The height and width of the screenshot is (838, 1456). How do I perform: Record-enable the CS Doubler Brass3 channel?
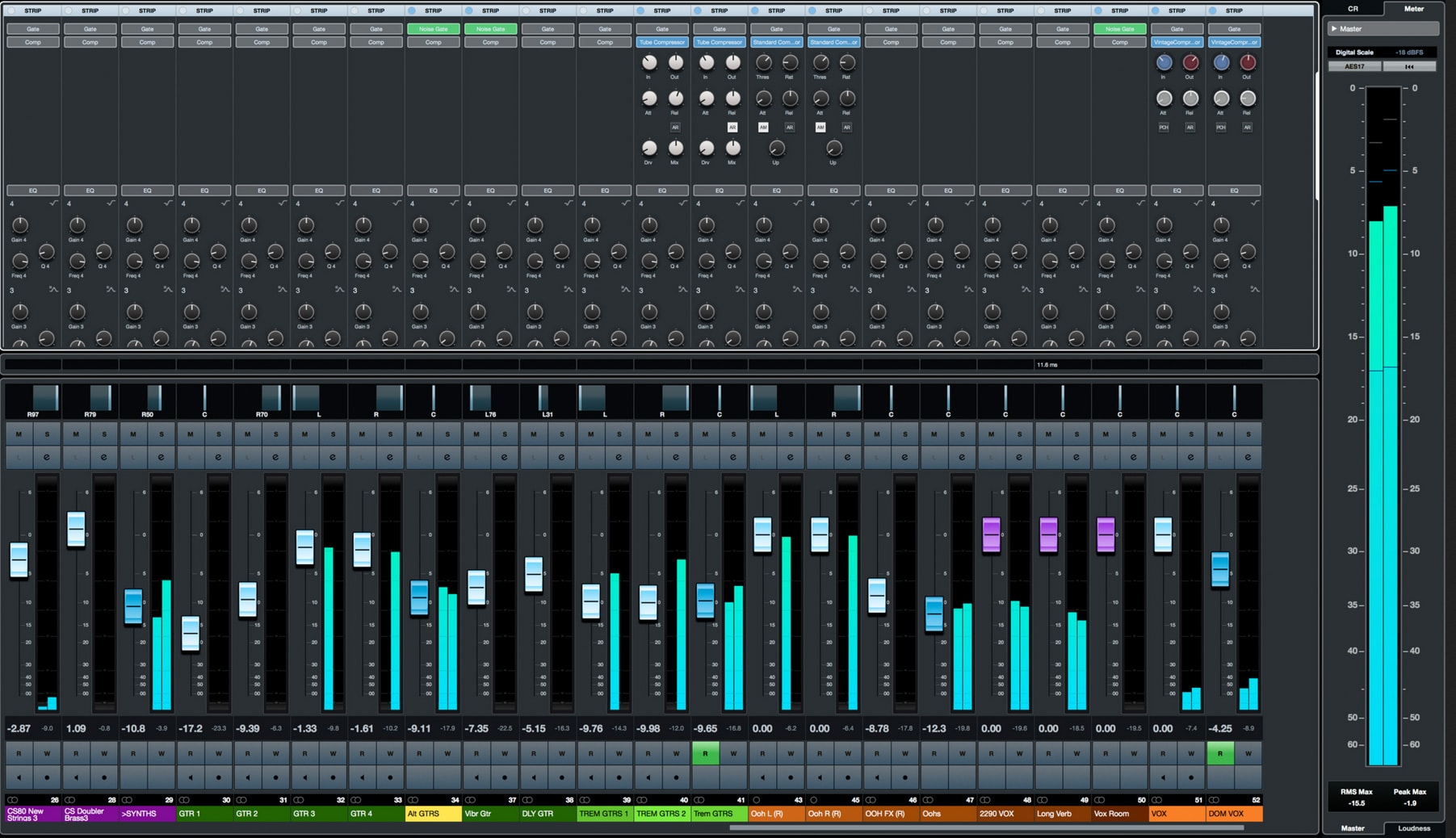pyautogui.click(x=104, y=777)
